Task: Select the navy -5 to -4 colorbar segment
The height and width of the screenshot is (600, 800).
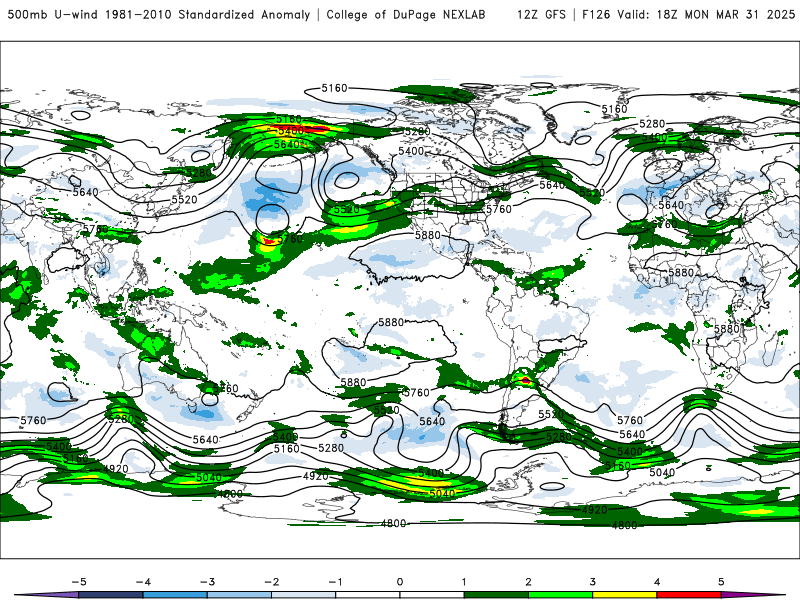Action: pos(111,595)
